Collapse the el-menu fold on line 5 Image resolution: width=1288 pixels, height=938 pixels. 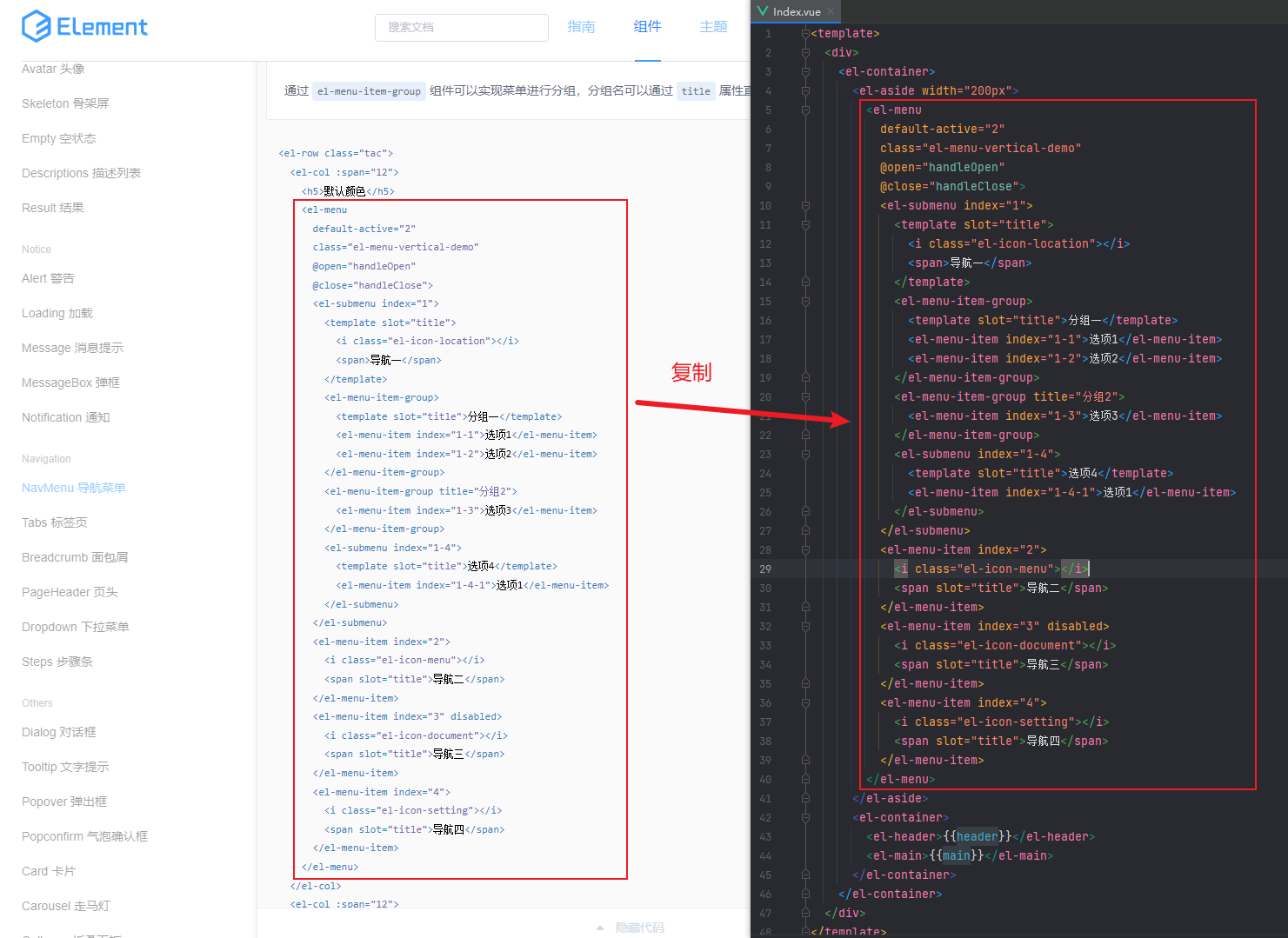pos(805,110)
